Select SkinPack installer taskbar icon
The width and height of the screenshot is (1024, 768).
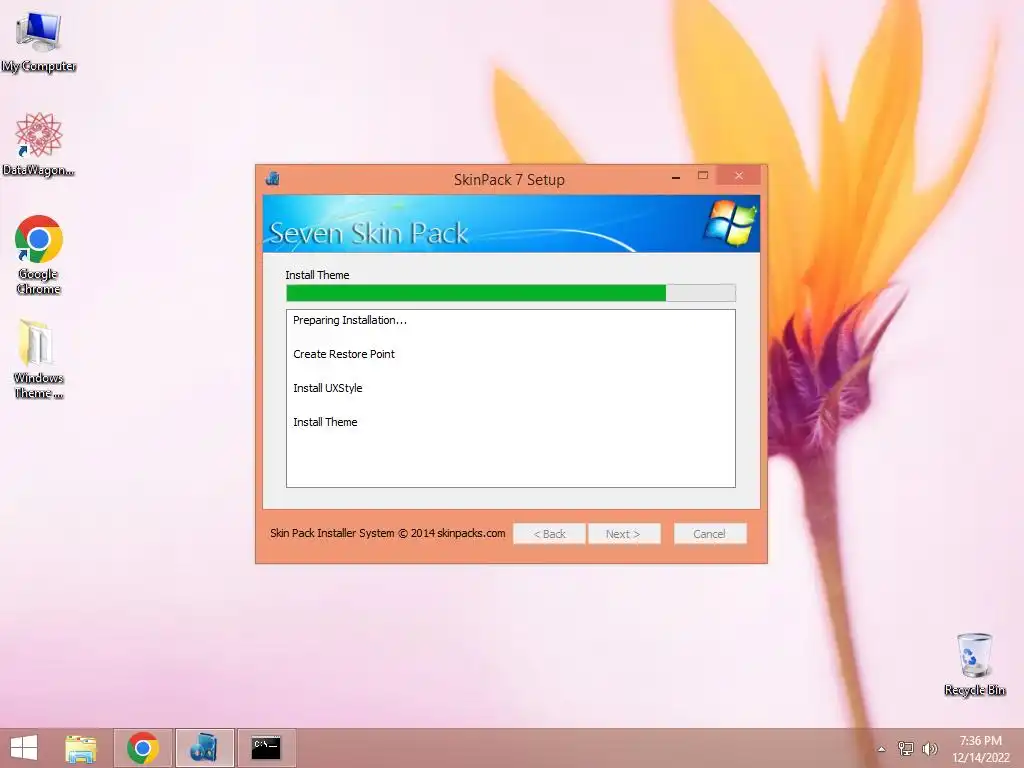pyautogui.click(x=204, y=748)
